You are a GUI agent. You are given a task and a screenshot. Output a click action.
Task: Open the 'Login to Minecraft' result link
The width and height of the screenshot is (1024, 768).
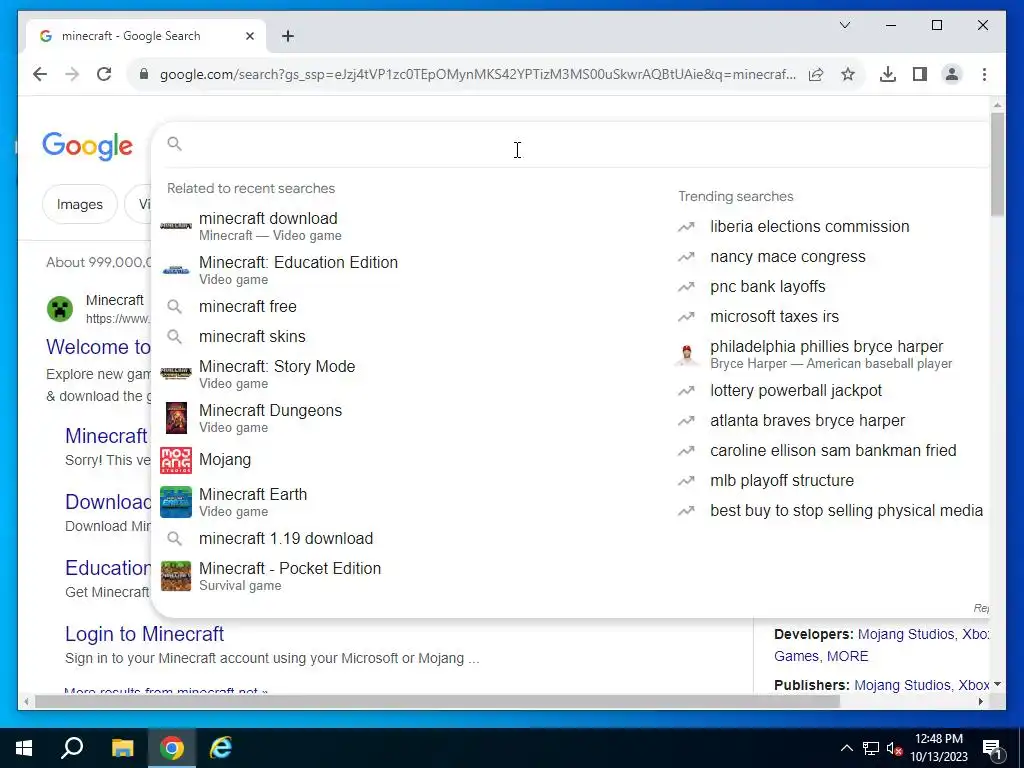click(x=144, y=634)
